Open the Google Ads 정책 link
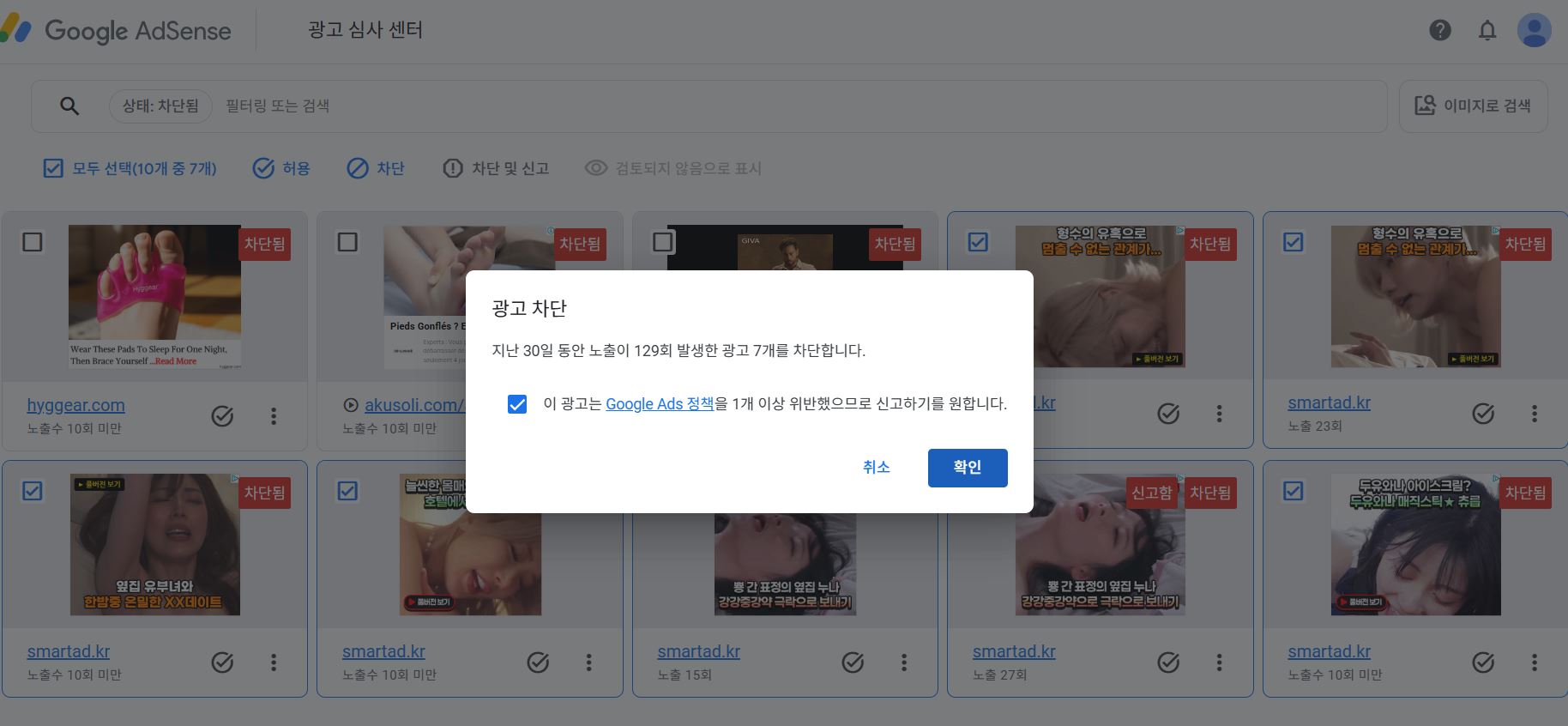Image resolution: width=1568 pixels, height=726 pixels. (x=660, y=404)
